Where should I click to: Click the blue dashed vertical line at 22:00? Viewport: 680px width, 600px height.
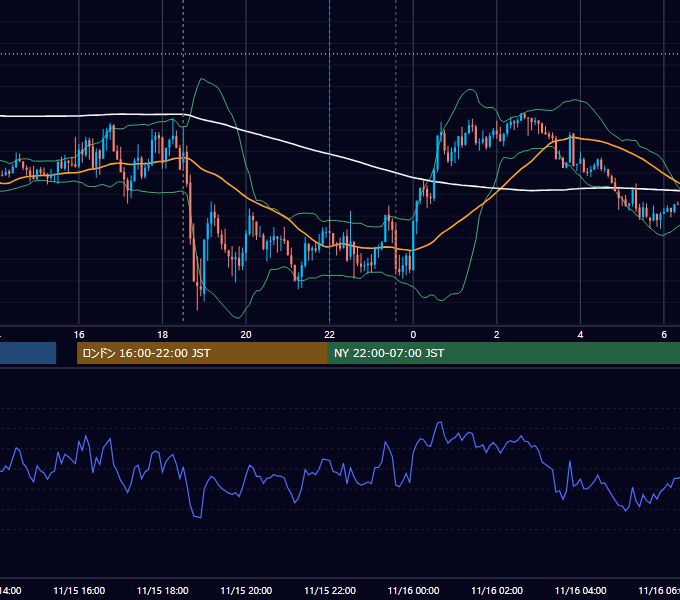pyautogui.click(x=330, y=161)
